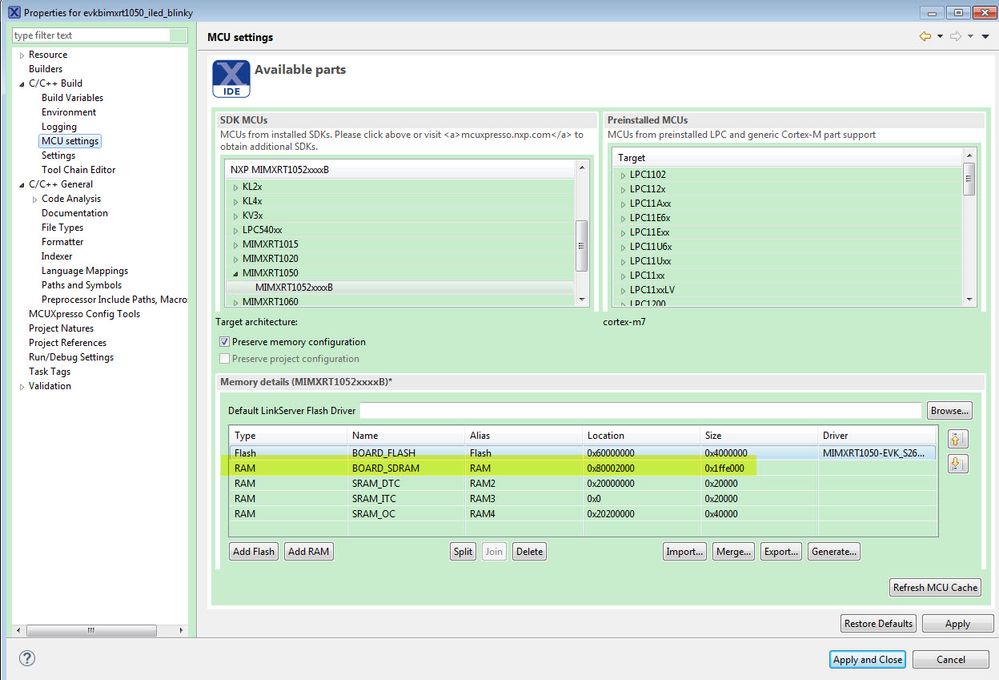Move memory region up with arrow icon
This screenshot has width=999, height=680.
click(957, 439)
